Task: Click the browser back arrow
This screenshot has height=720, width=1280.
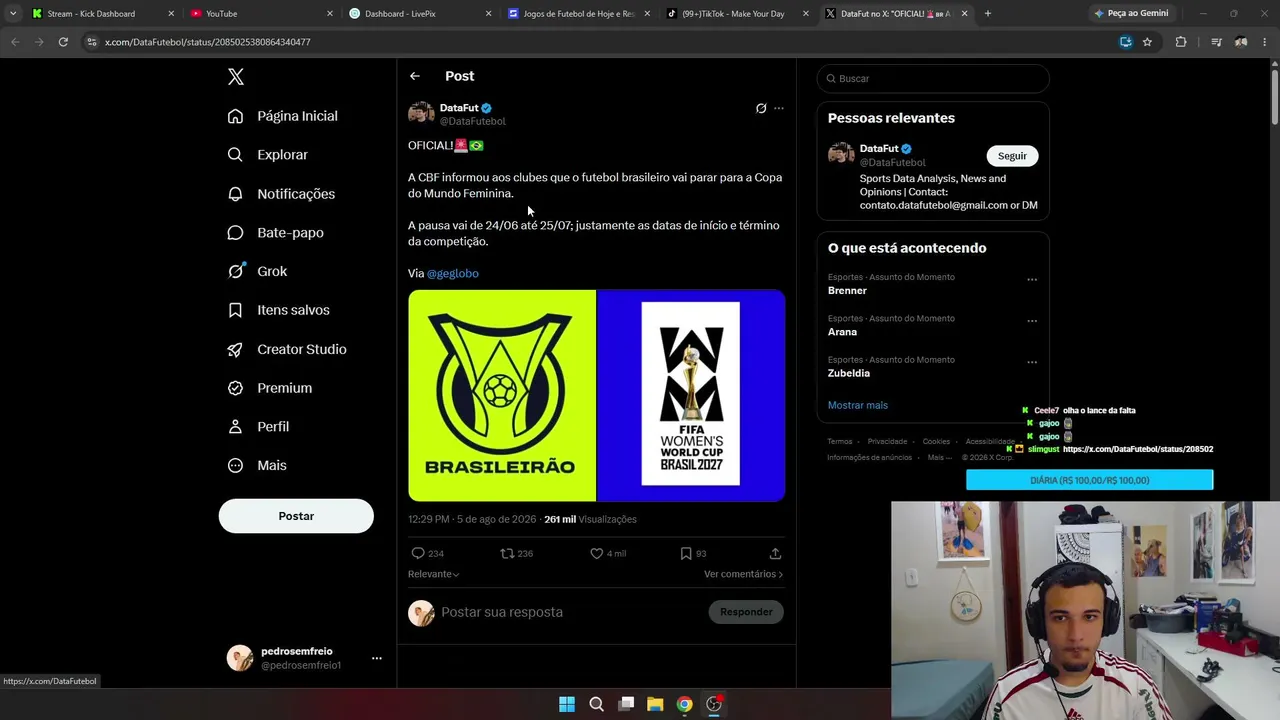Action: (x=15, y=42)
